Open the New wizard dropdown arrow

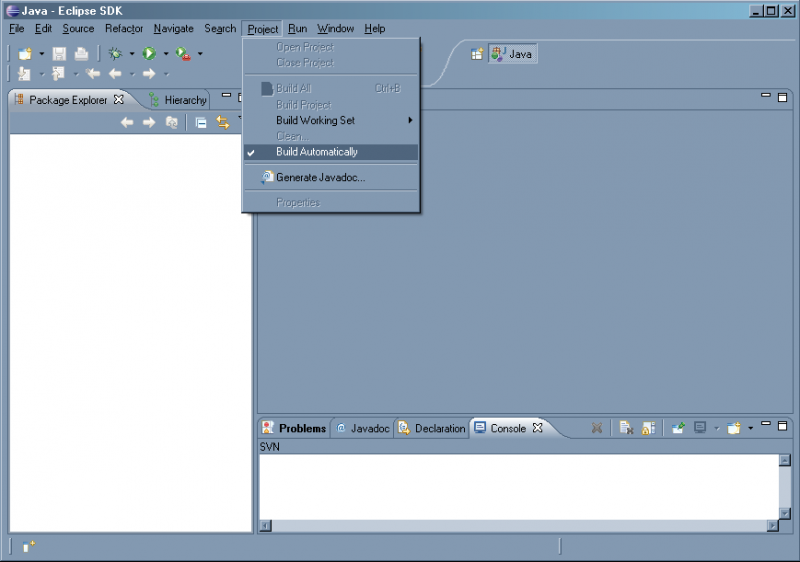click(41, 54)
